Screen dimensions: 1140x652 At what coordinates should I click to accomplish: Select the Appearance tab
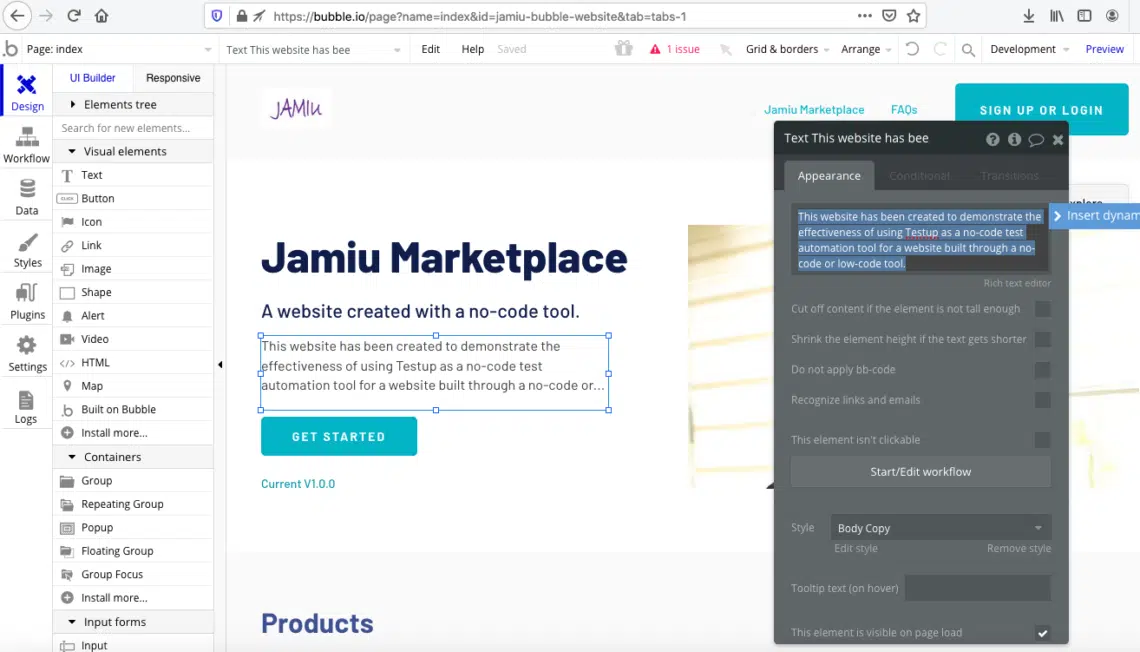pos(829,176)
